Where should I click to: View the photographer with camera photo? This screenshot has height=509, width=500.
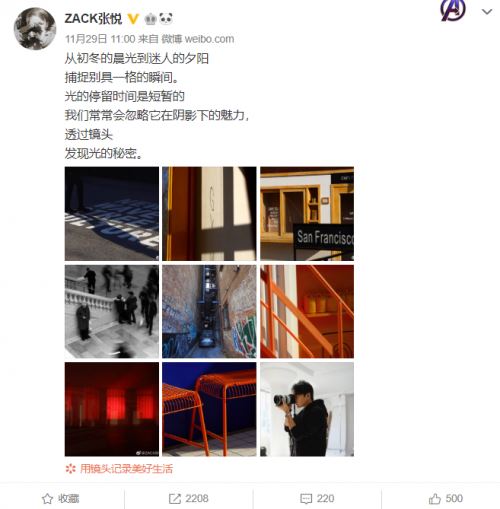307,409
